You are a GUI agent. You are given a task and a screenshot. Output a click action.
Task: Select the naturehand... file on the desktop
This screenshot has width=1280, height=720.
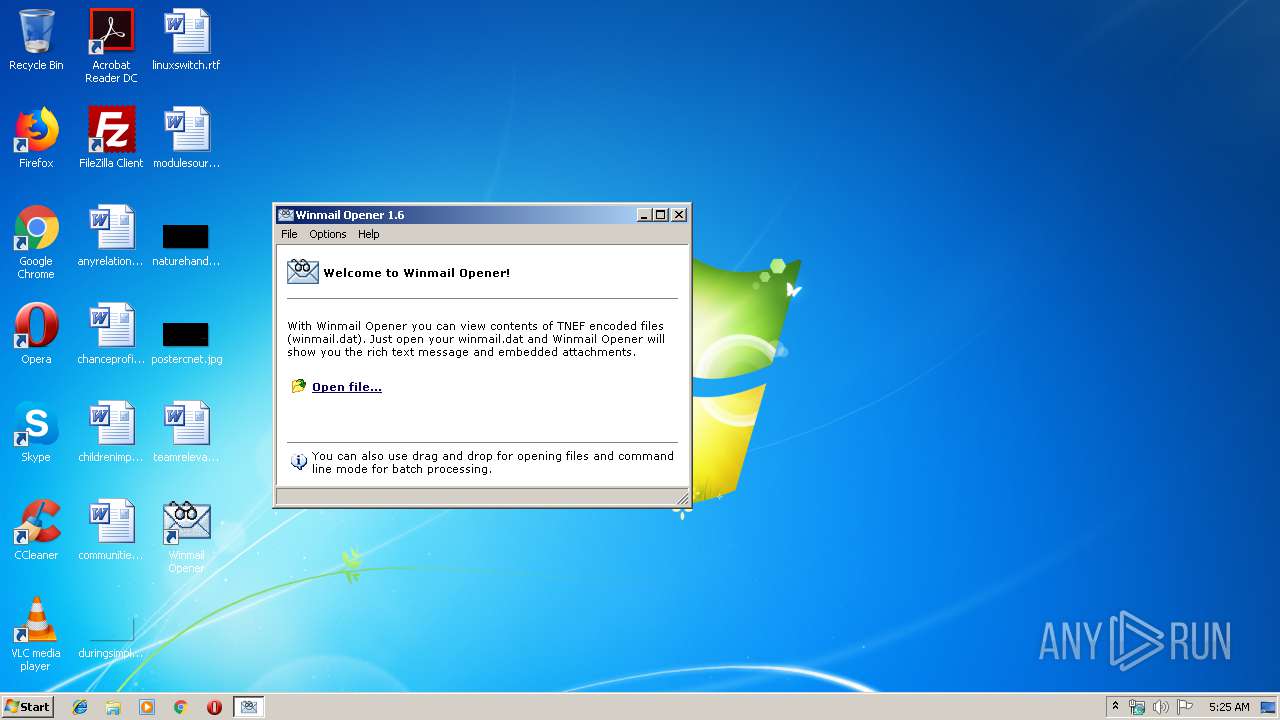click(186, 242)
